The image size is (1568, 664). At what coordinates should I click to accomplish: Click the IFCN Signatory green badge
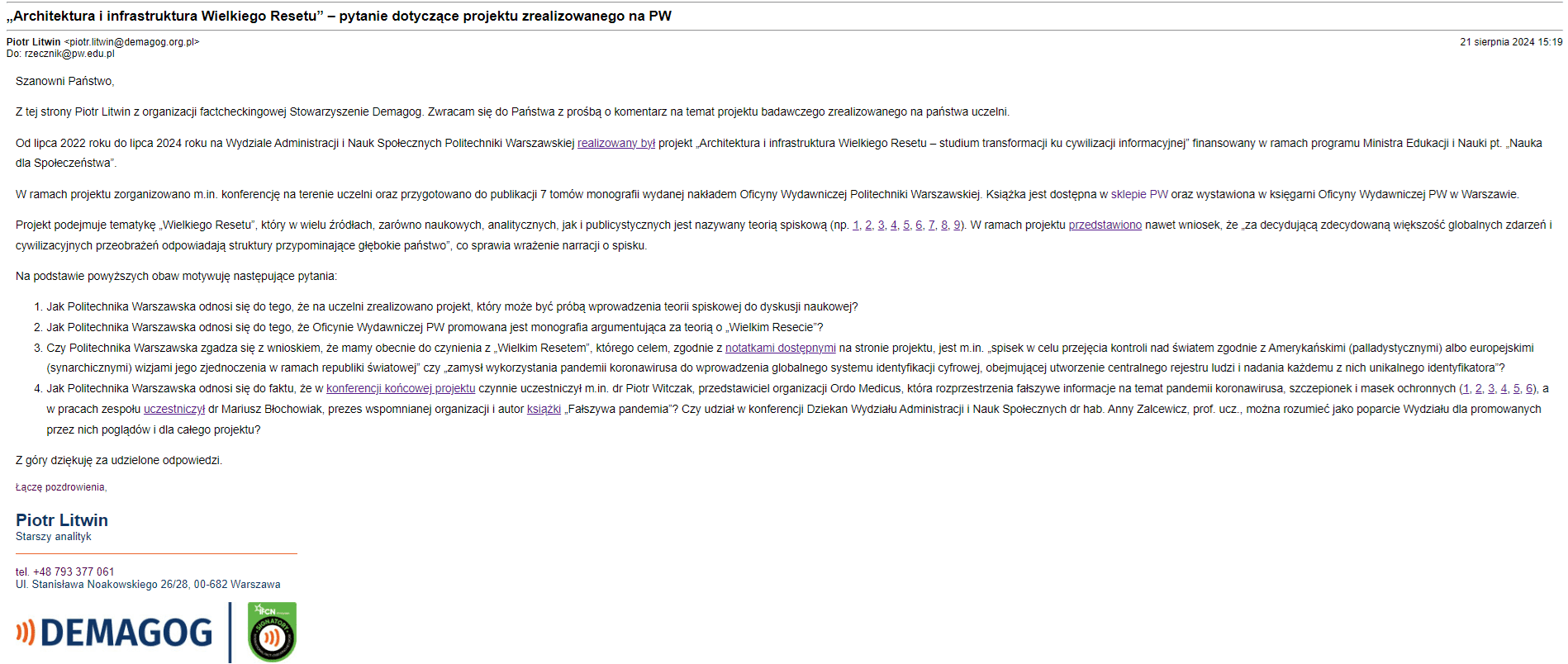[x=272, y=633]
